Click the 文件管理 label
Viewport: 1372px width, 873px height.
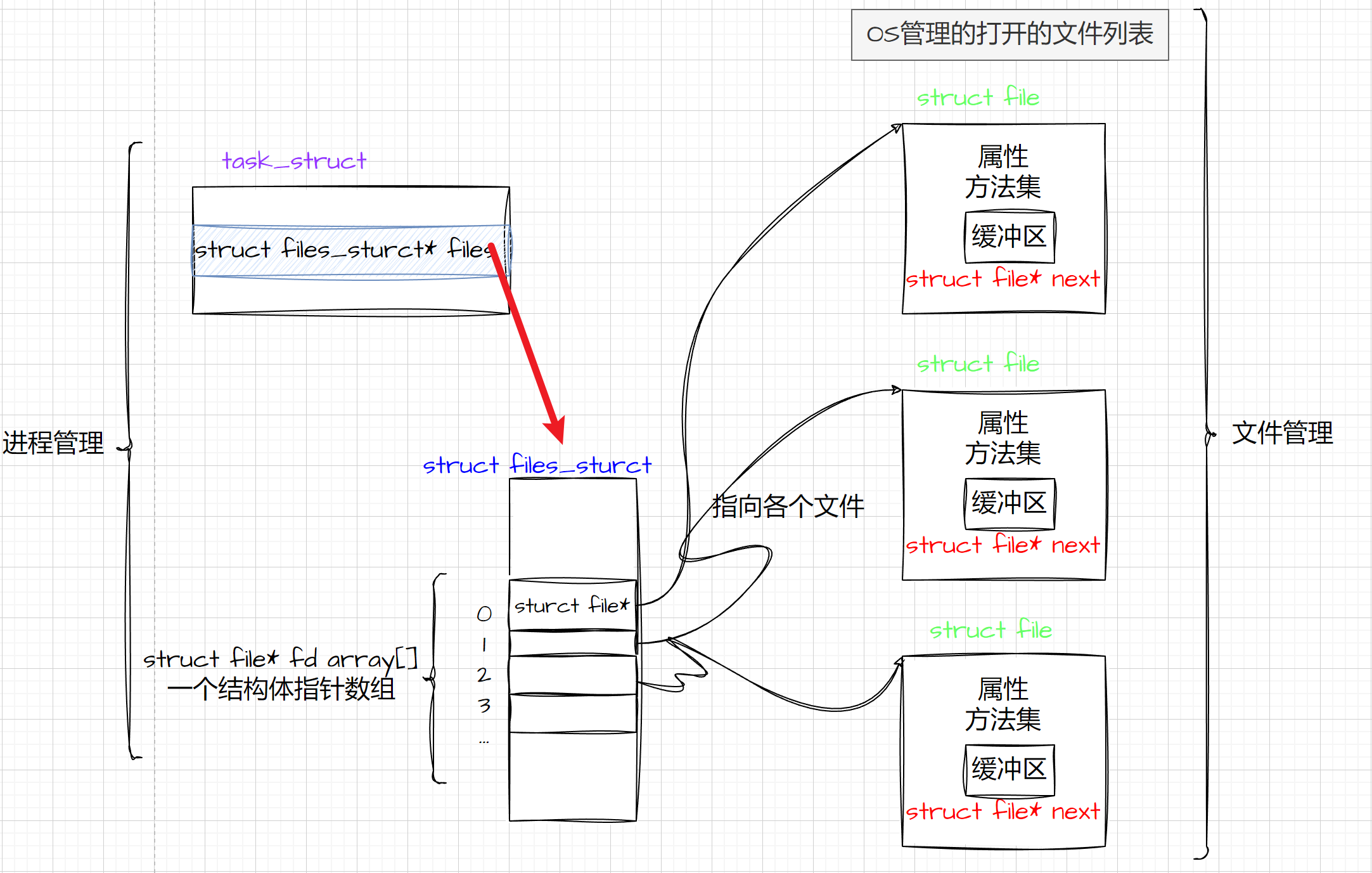pyautogui.click(x=1283, y=433)
